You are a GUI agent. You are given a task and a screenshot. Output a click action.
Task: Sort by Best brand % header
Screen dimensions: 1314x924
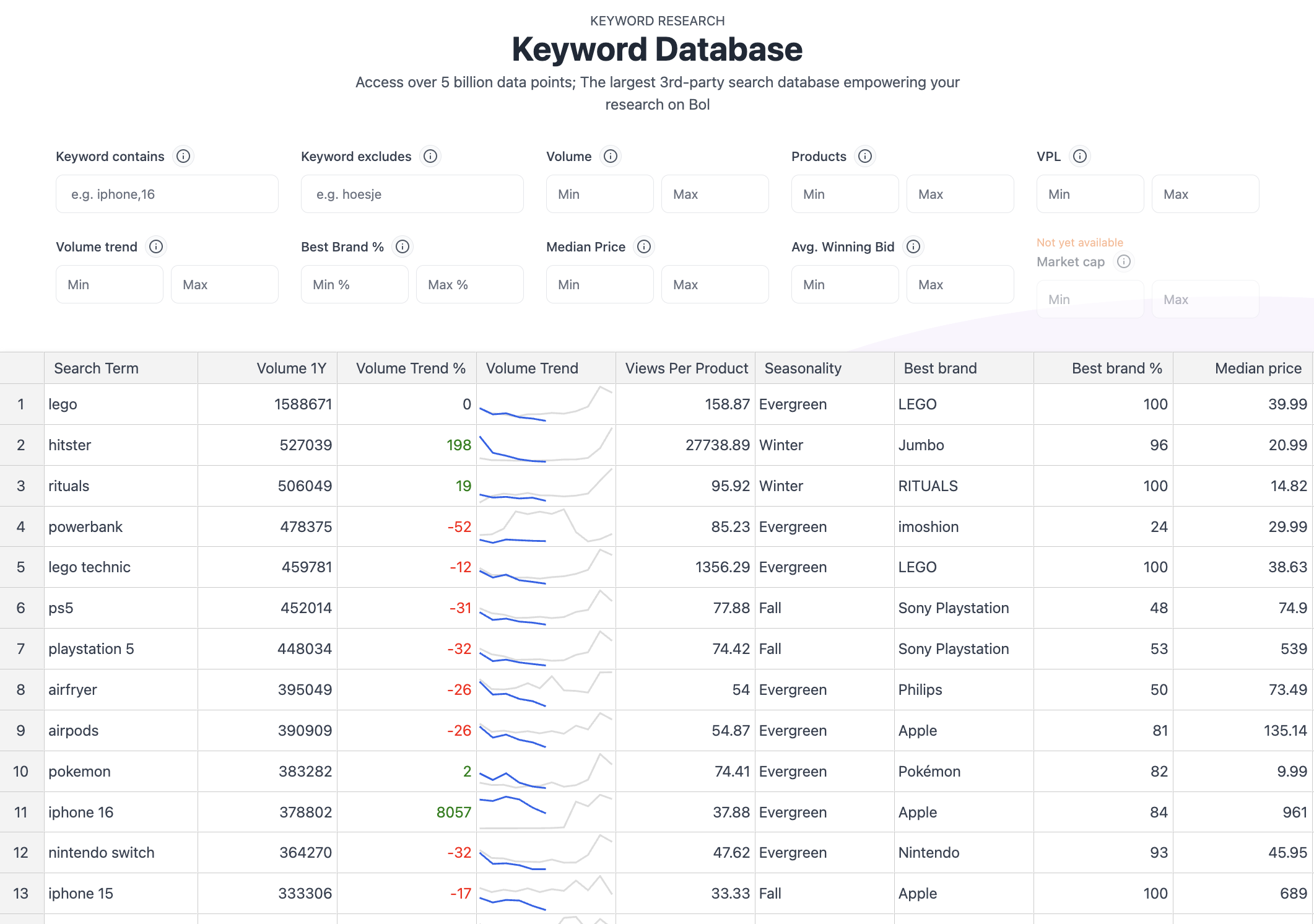click(x=1103, y=368)
